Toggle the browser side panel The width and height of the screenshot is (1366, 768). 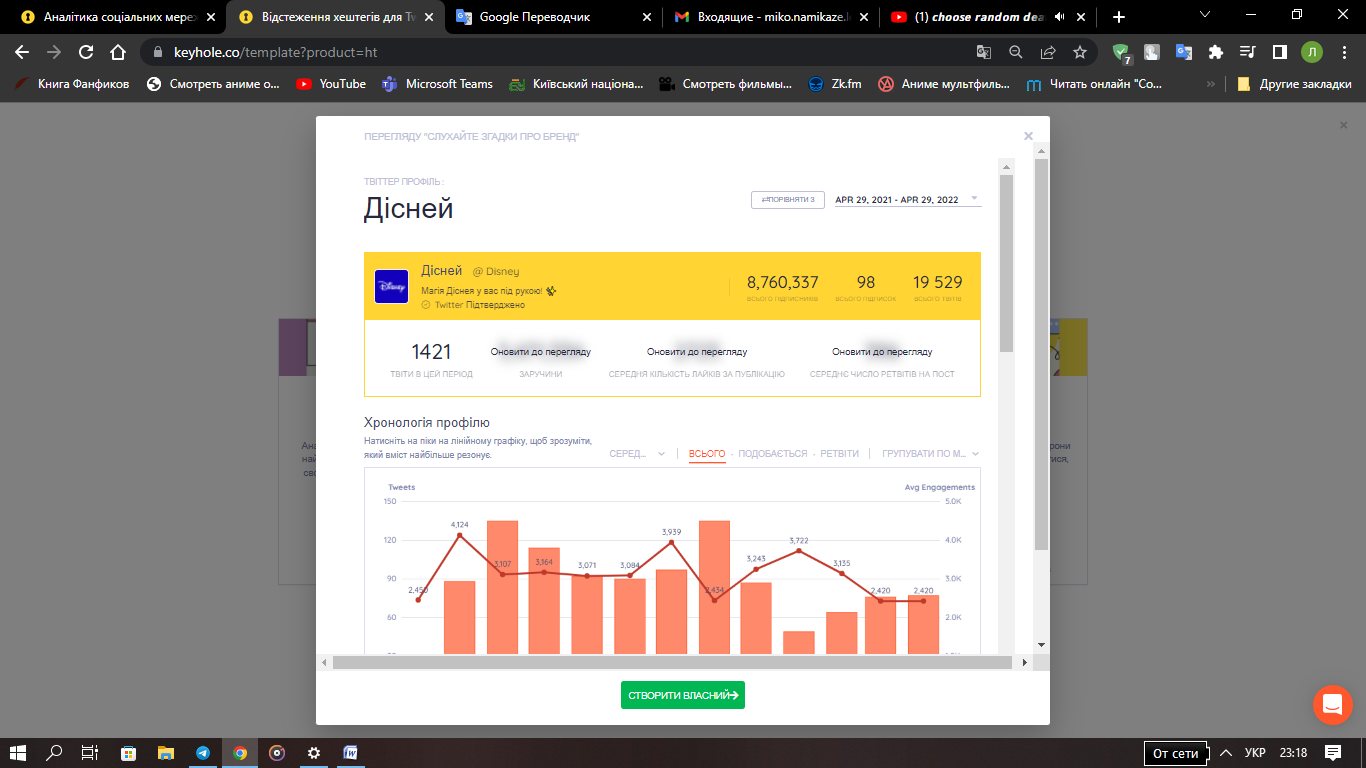(x=1279, y=52)
